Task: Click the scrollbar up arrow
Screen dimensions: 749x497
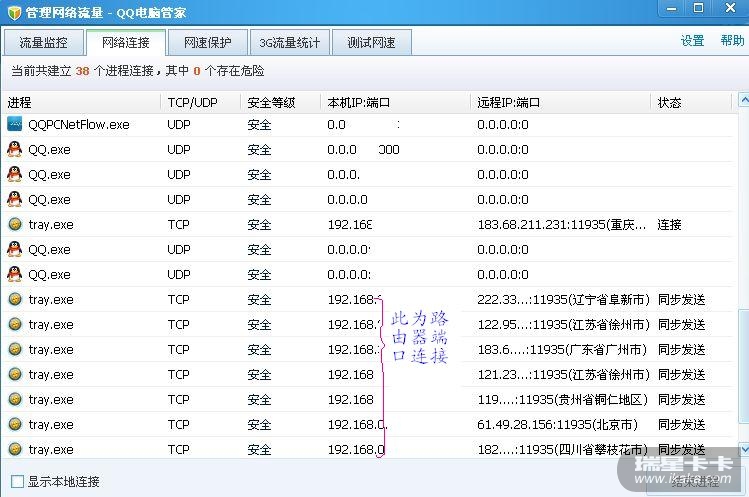Action: (744, 99)
